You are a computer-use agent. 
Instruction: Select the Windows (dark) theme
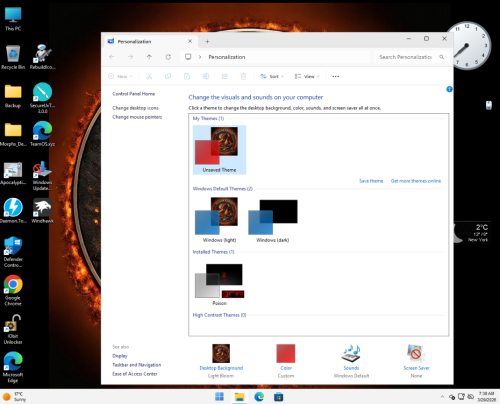tap(273, 220)
